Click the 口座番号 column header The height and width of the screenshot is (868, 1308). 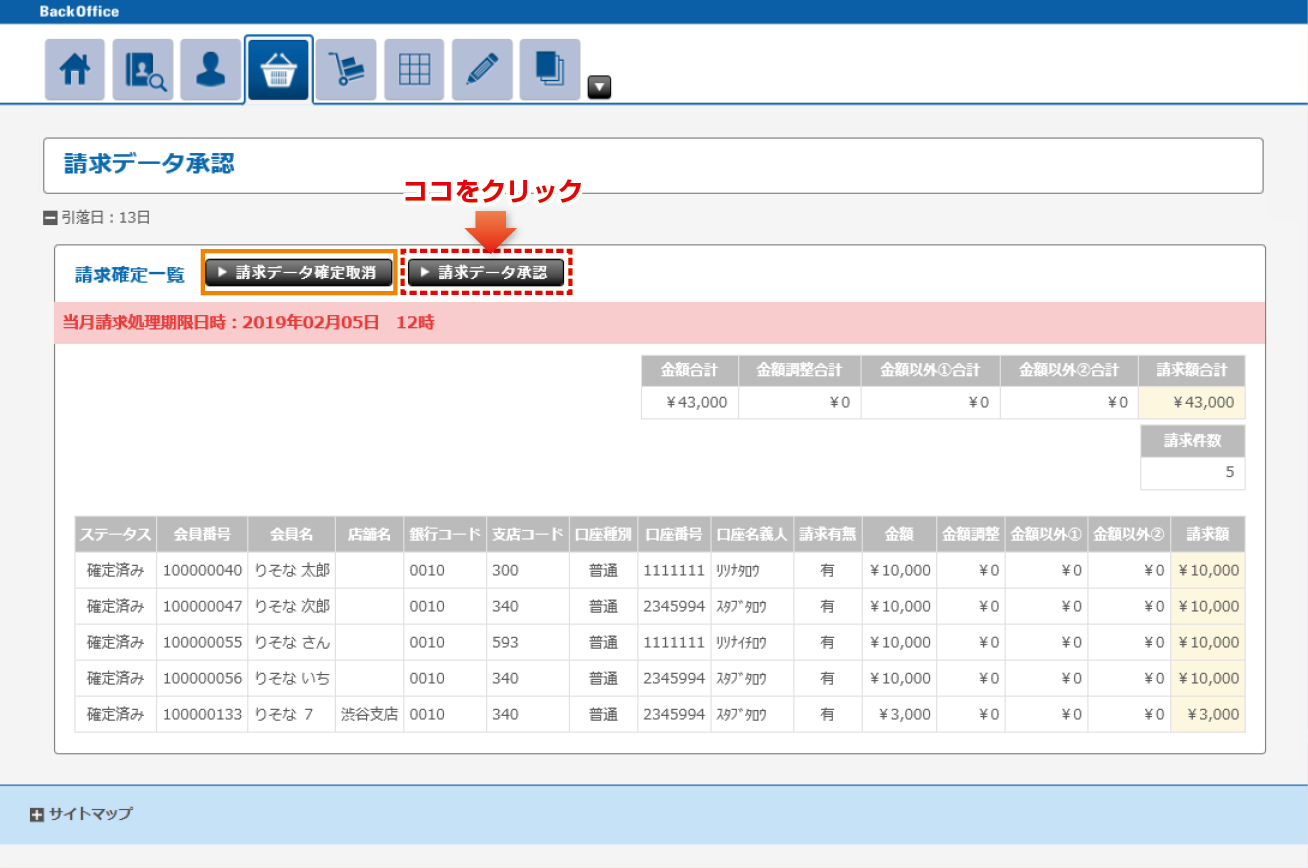(674, 534)
